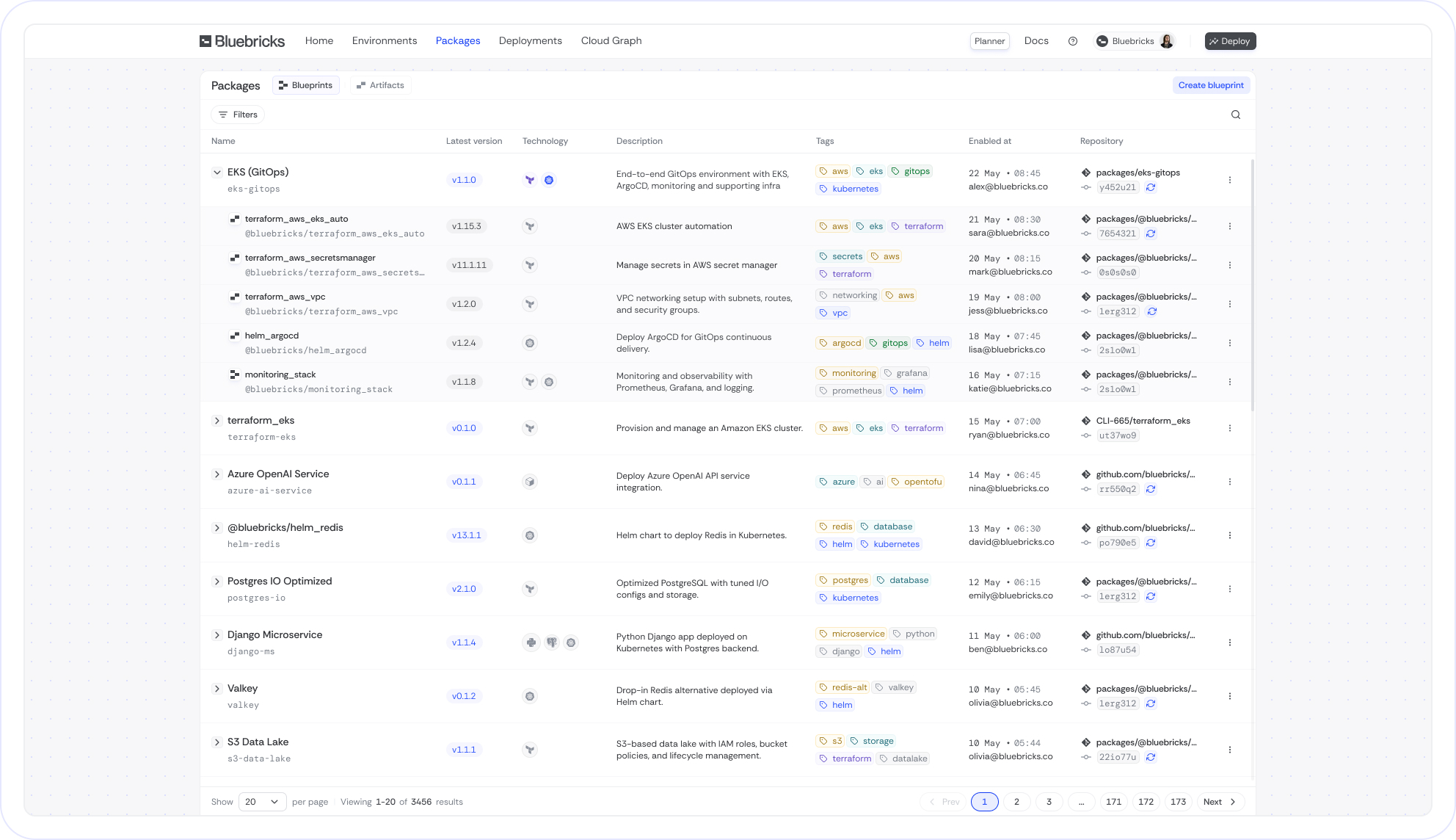Click Kubernetes technology icon in EKS (GitOps) row

point(549,180)
